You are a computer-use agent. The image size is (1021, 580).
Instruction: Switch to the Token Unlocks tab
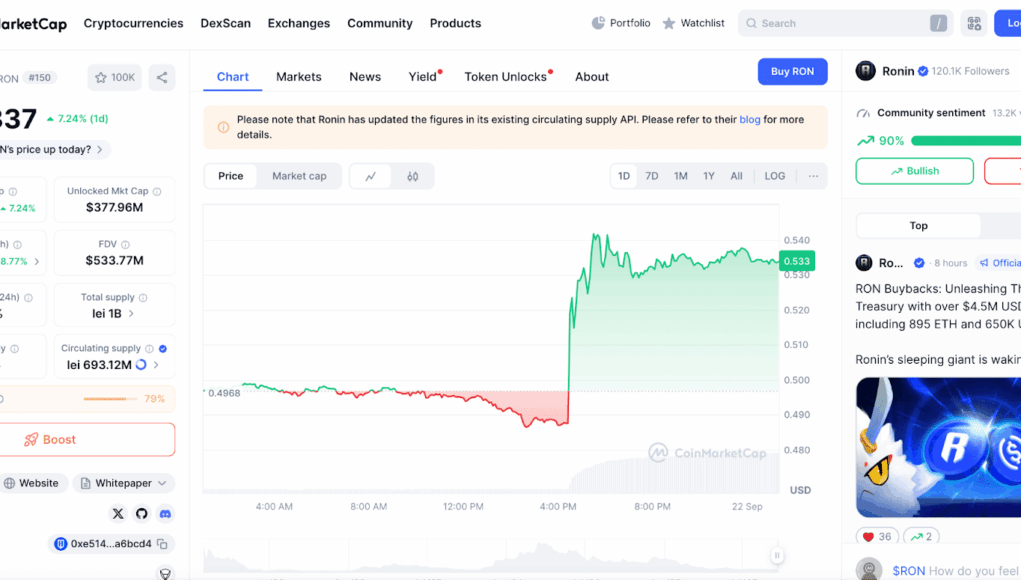click(505, 77)
